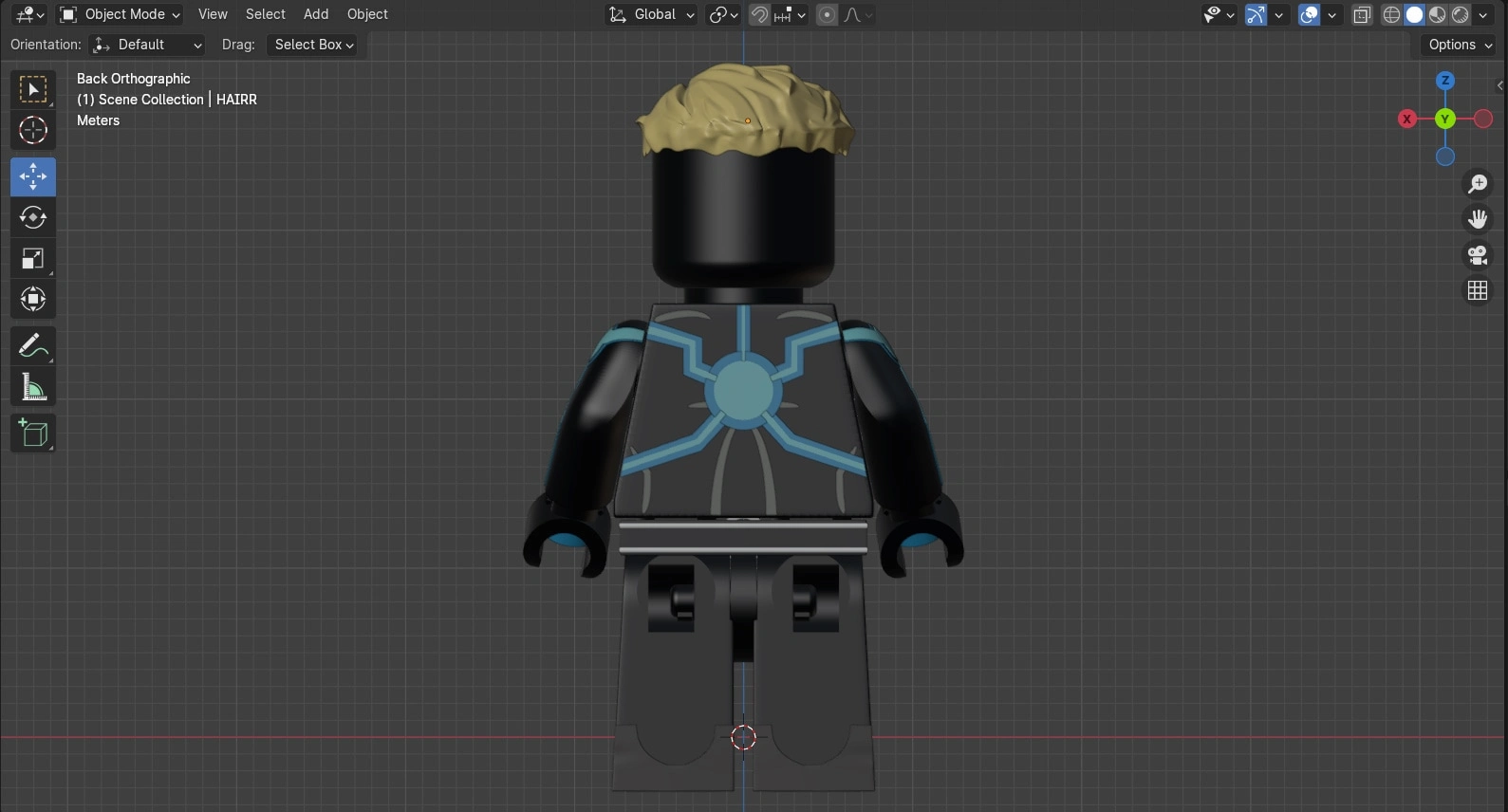Open the proportional falloff dropdown

(x=858, y=14)
